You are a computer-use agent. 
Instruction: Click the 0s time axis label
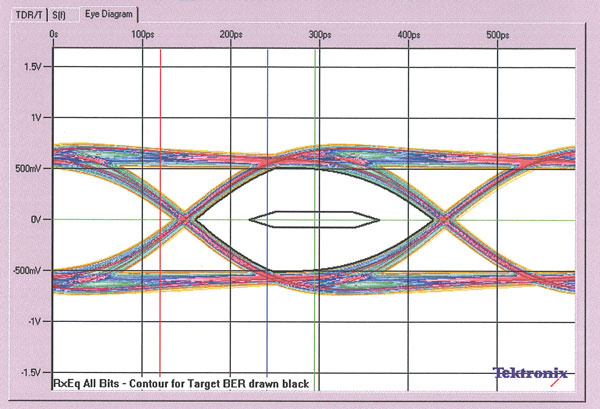click(54, 35)
